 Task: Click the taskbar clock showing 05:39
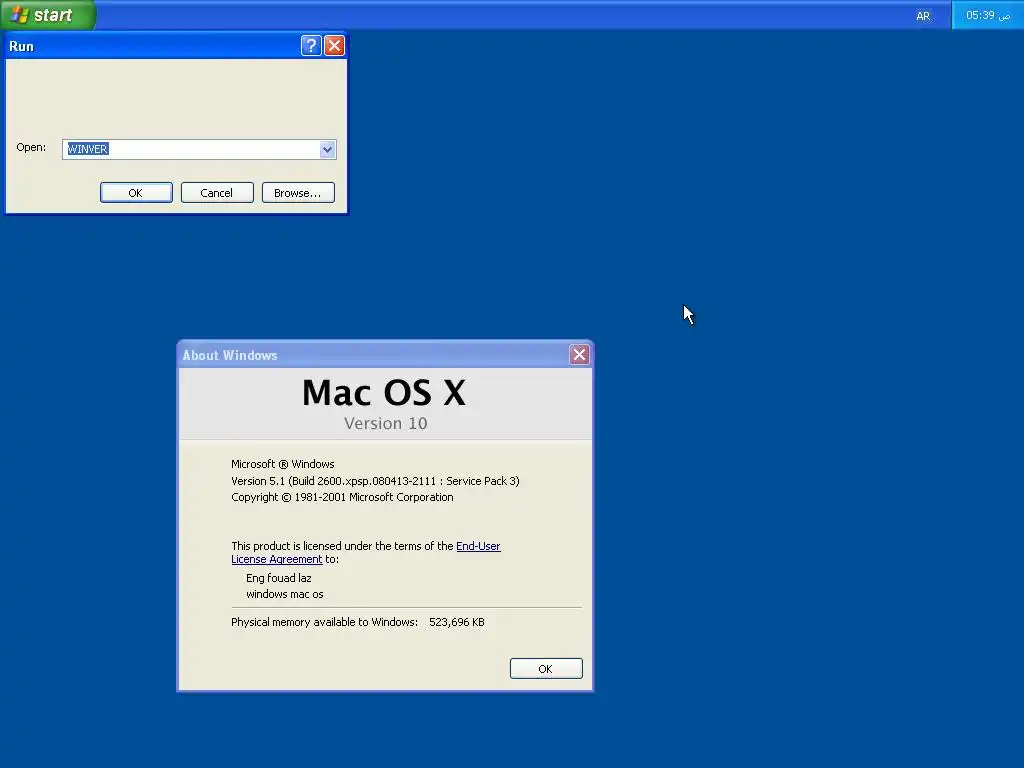click(987, 15)
